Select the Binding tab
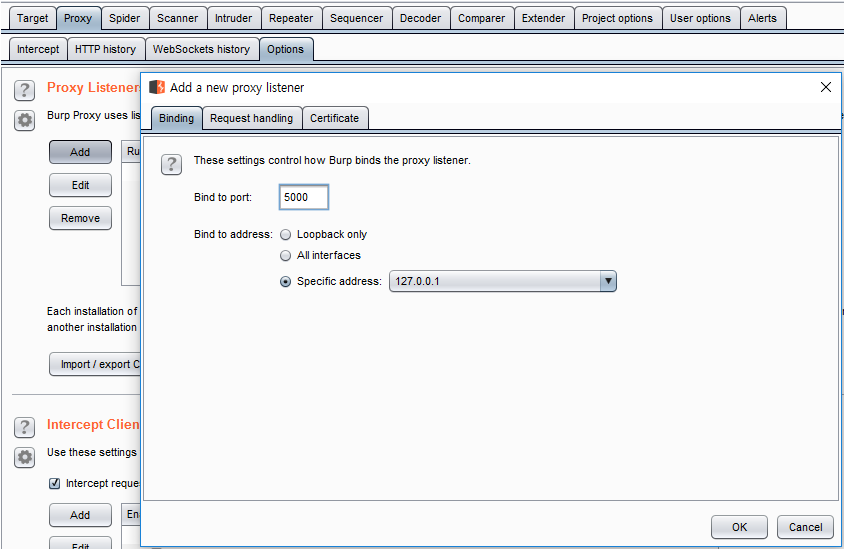This screenshot has height=550, width=845. 176,119
